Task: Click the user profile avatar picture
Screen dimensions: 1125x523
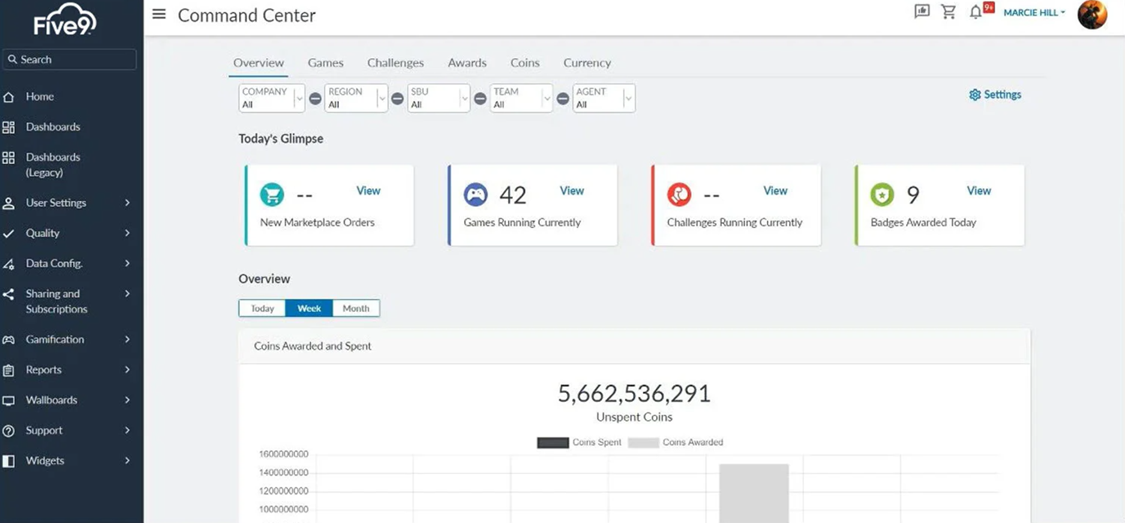Action: tap(1092, 14)
